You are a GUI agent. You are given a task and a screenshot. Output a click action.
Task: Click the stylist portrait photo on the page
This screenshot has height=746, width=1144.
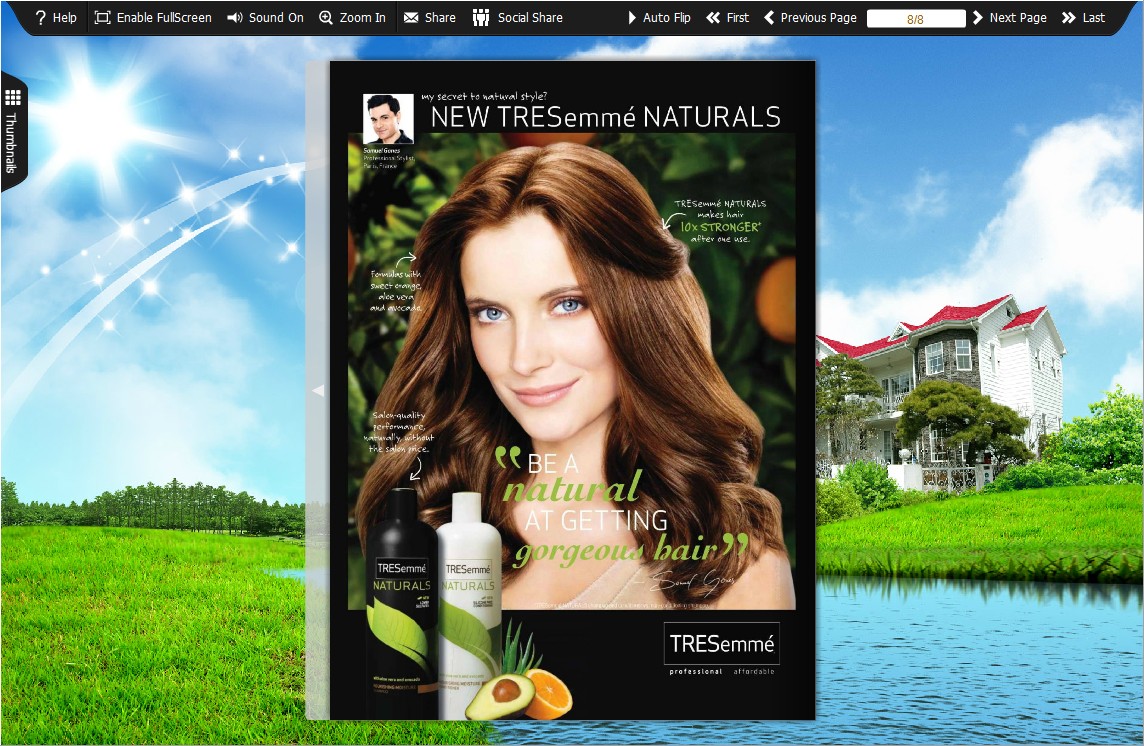(x=388, y=119)
